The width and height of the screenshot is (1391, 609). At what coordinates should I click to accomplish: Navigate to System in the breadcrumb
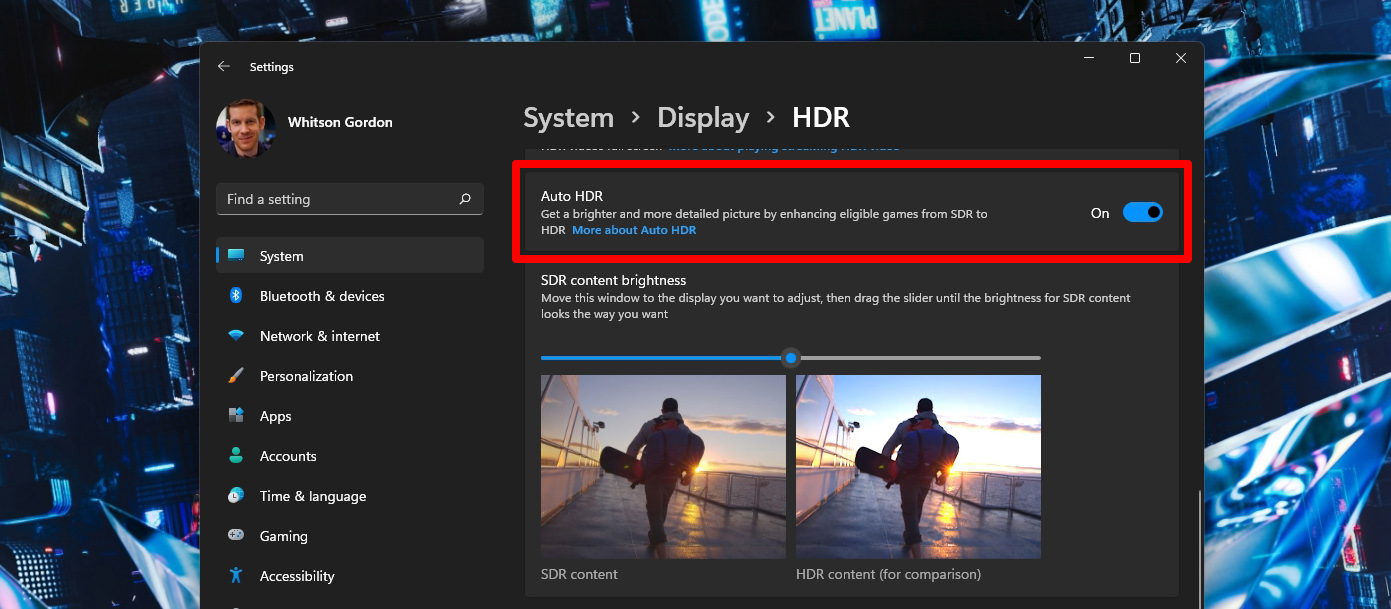pyautogui.click(x=568, y=118)
